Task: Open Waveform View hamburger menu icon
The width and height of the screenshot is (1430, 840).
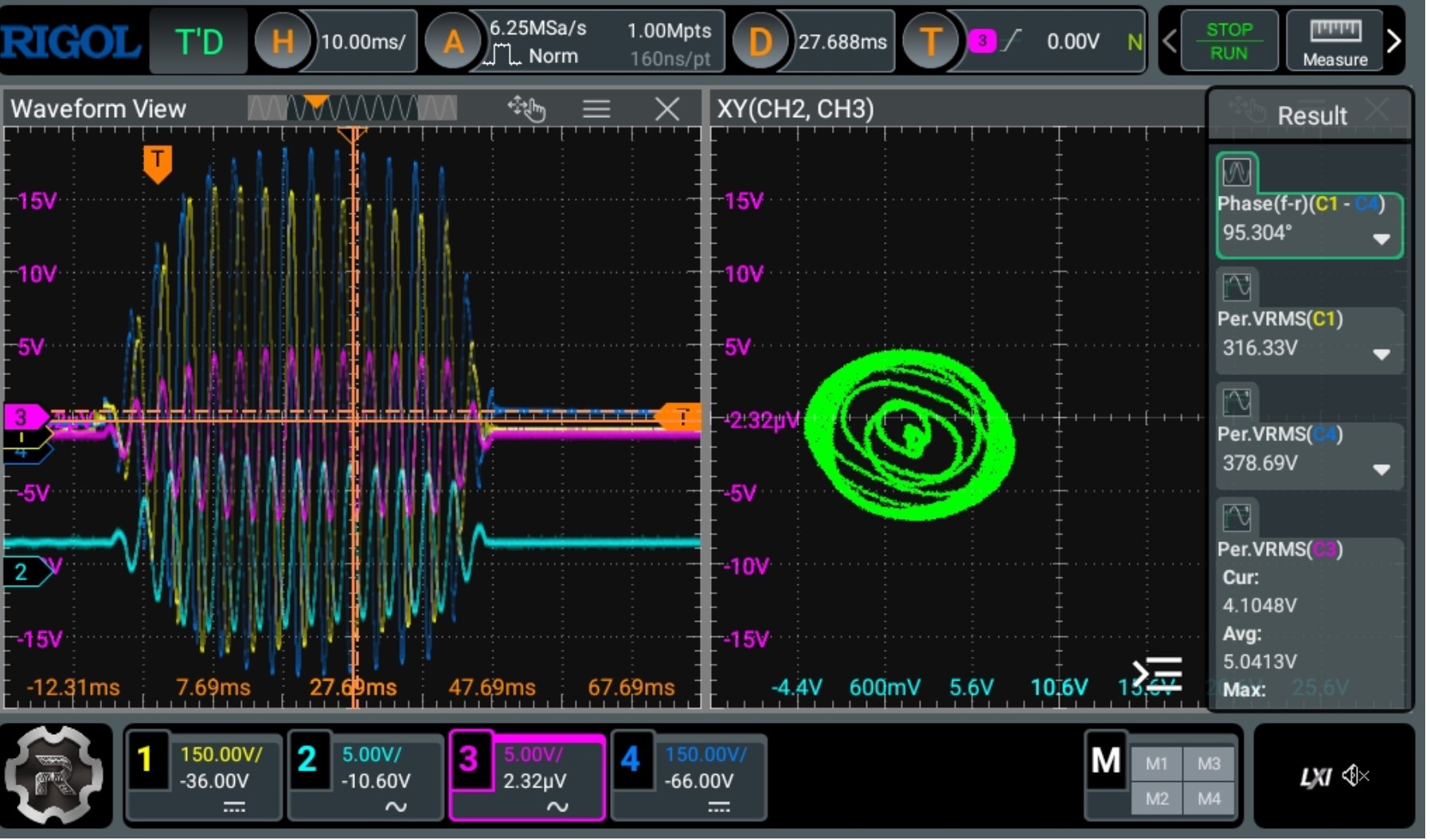Action: (x=596, y=109)
